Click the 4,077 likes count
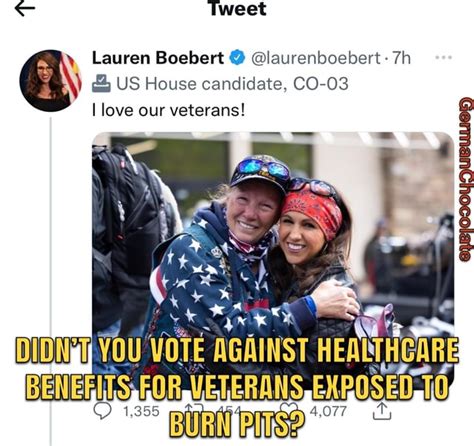Screen dimensions: 474x446 328,411
